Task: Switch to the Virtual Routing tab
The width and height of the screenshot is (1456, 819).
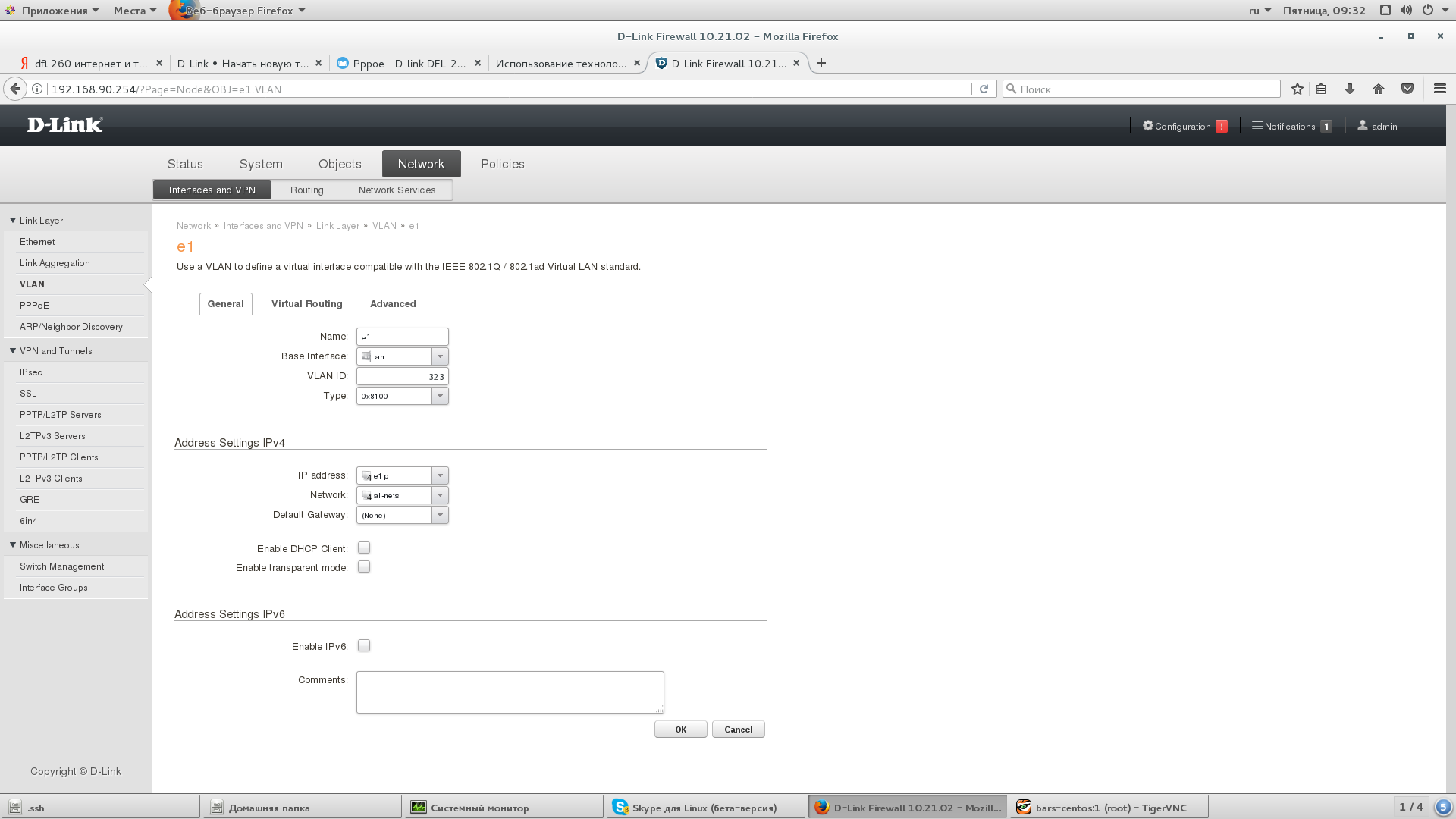Action: coord(306,304)
